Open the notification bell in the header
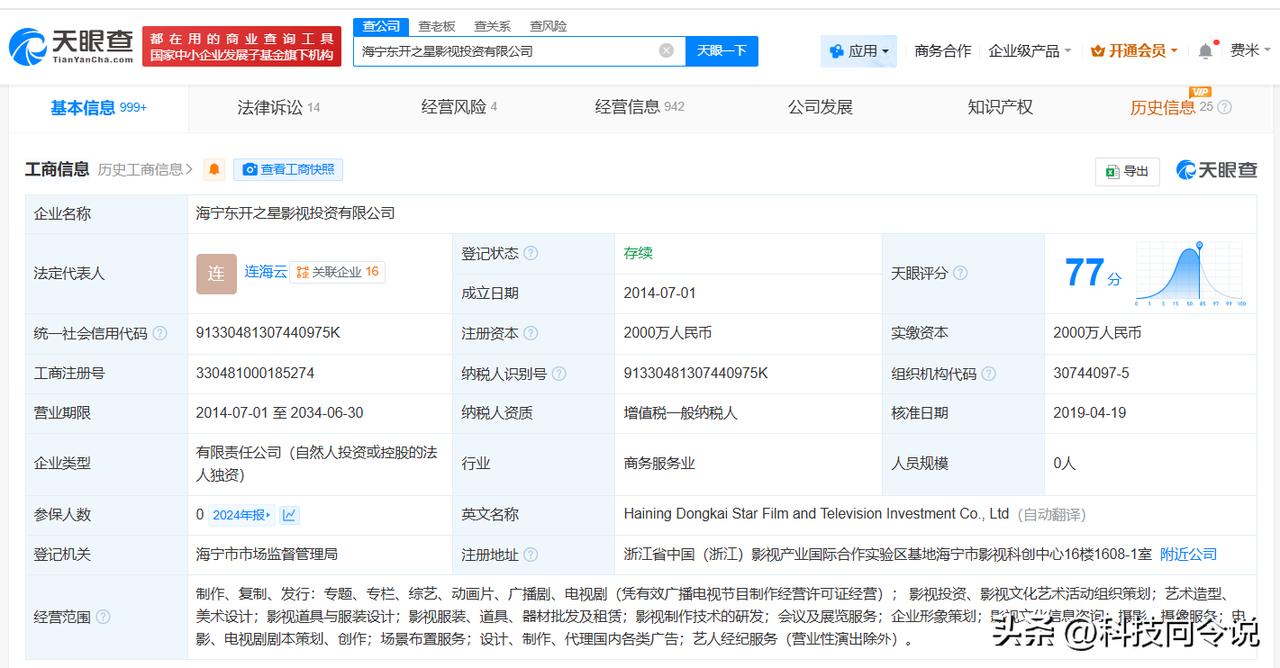Screen dimensions: 1280x668 (1205, 51)
